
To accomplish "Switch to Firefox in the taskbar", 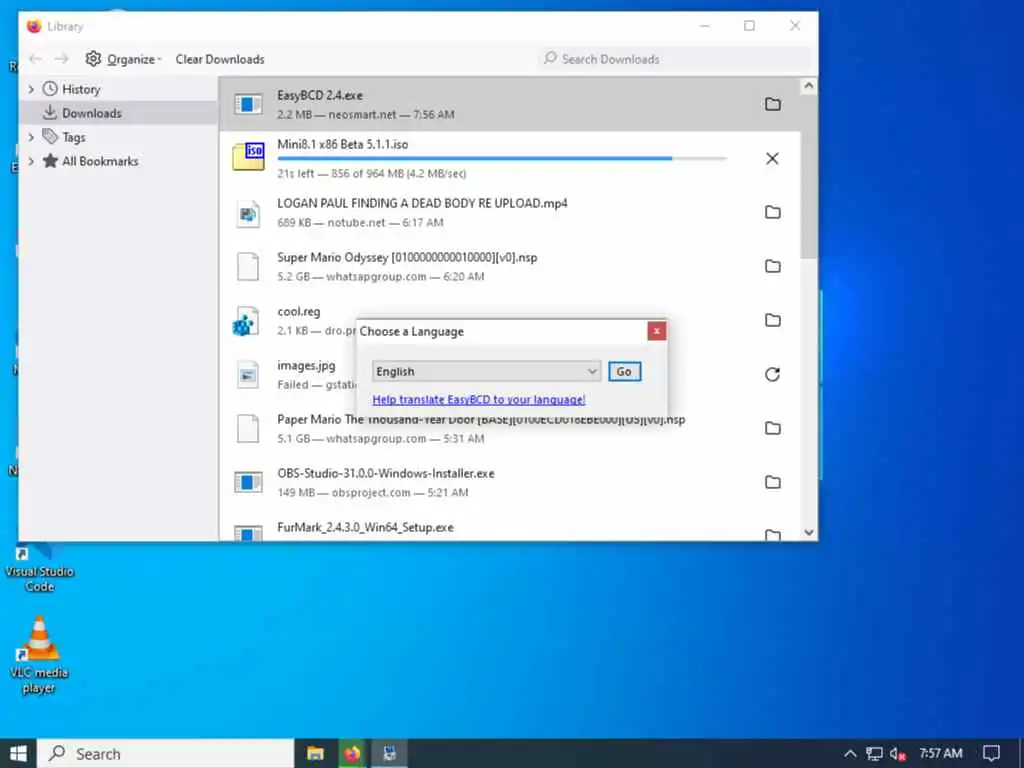I will (x=353, y=754).
